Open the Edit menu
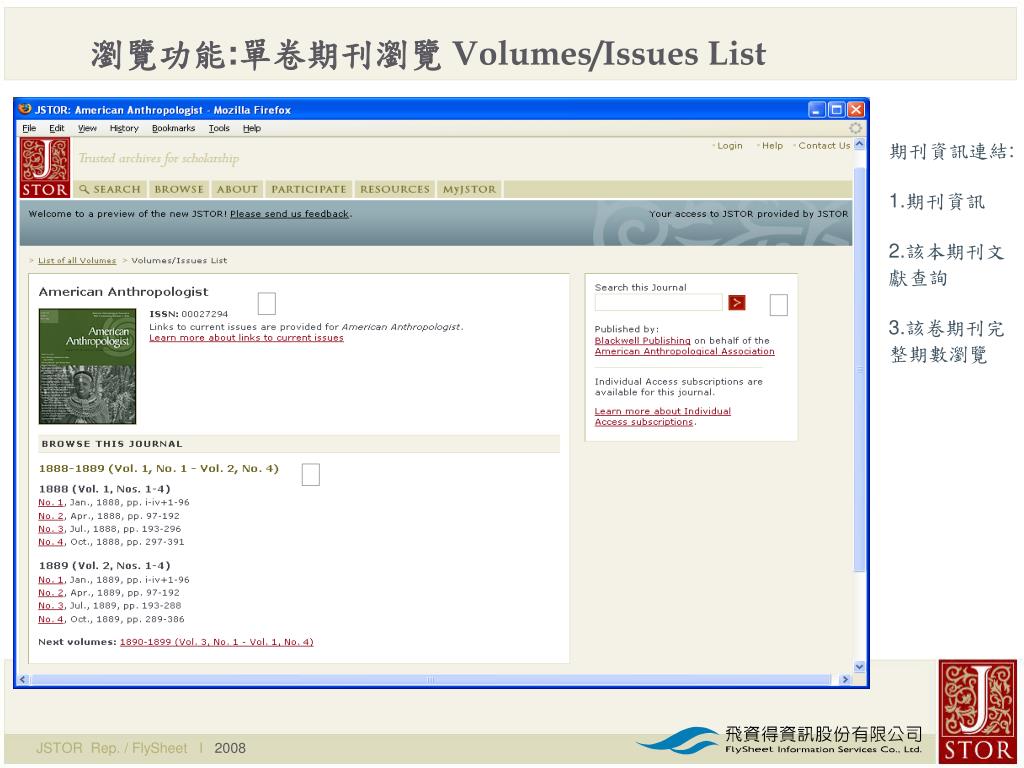Viewport: 1024px width, 768px height. [x=57, y=128]
